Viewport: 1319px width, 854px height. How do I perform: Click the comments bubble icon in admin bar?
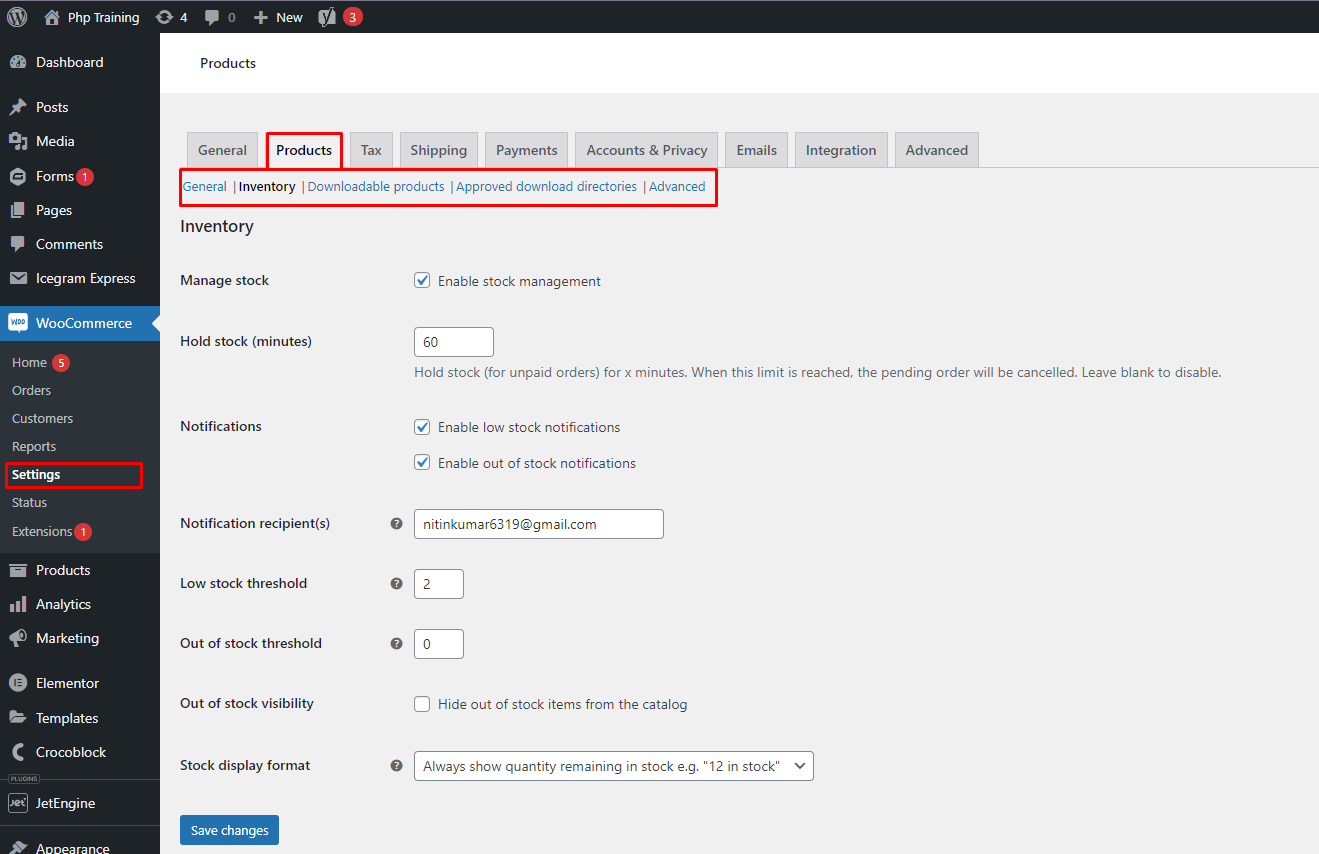[x=212, y=17]
